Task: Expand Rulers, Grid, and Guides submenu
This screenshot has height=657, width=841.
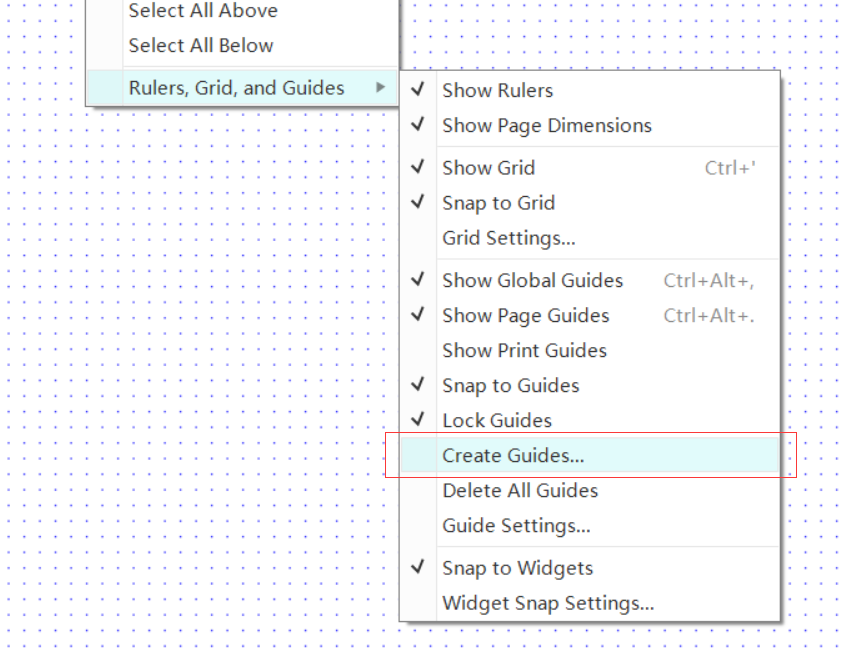Action: pos(236,88)
